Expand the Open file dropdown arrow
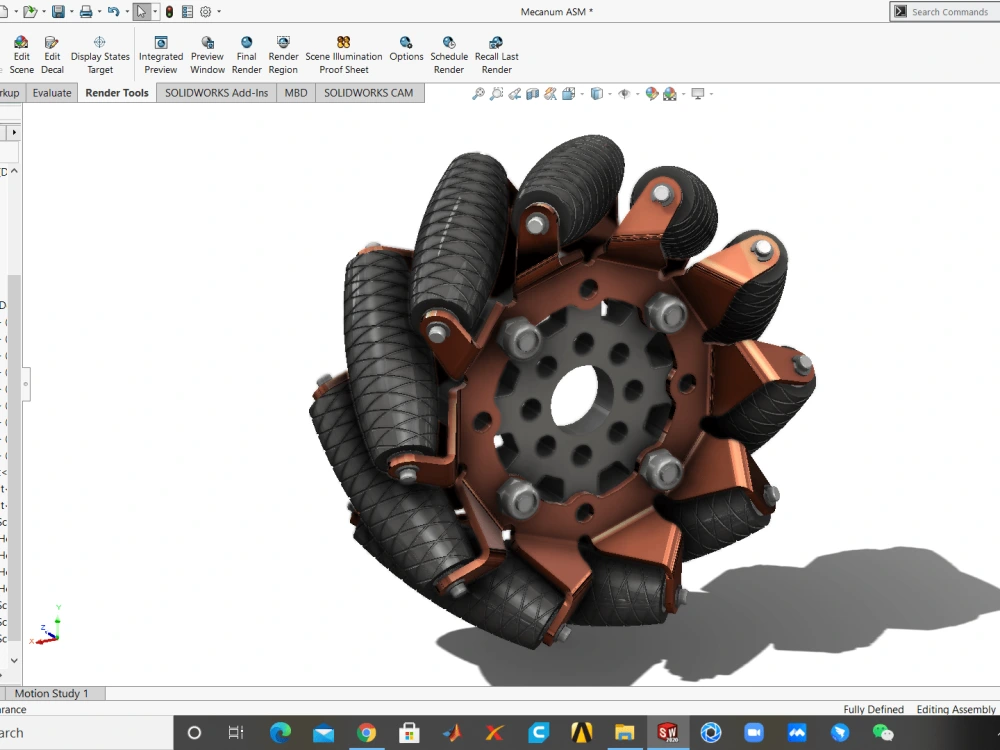 [43, 11]
